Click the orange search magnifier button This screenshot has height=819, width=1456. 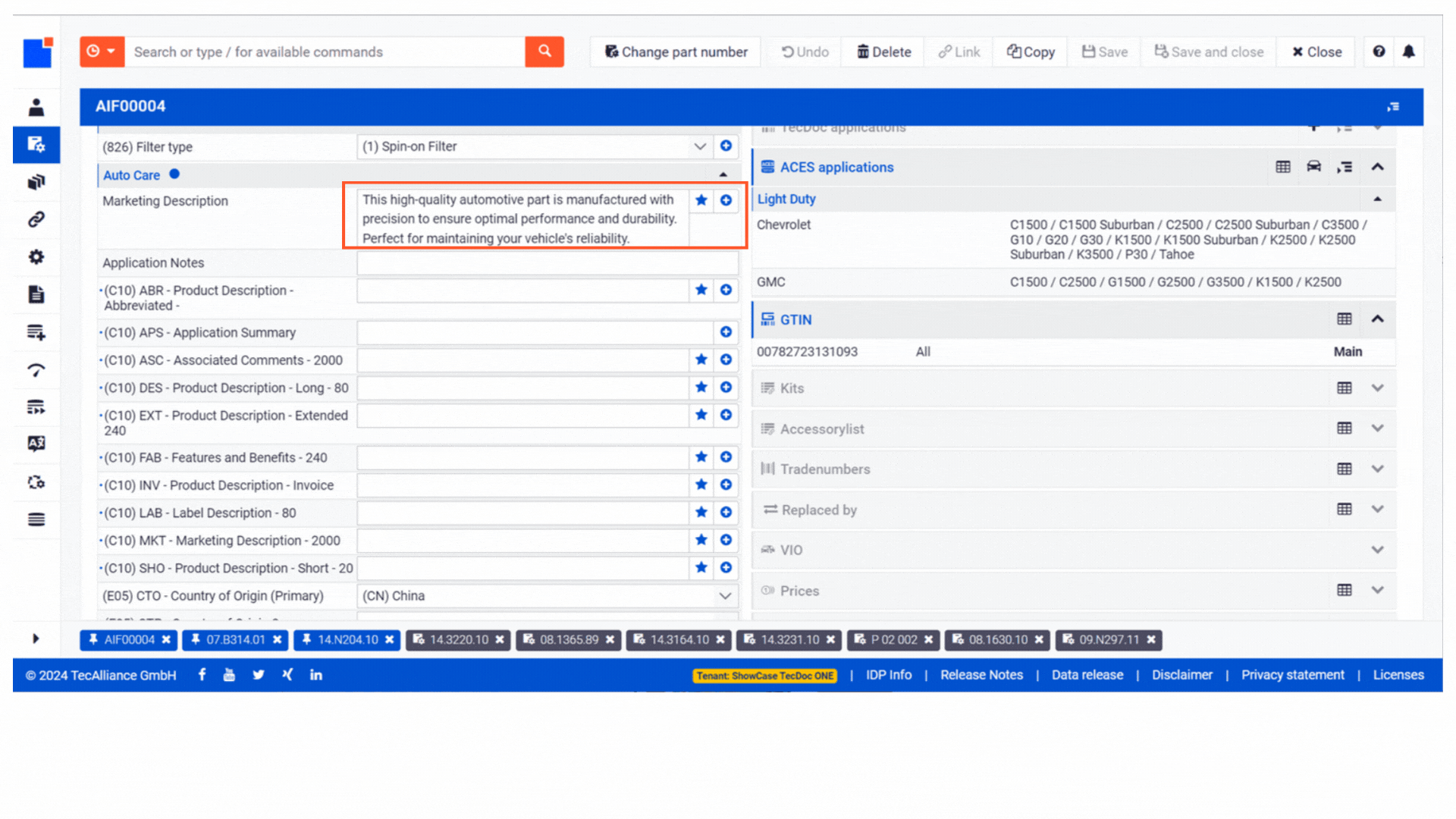coord(544,52)
